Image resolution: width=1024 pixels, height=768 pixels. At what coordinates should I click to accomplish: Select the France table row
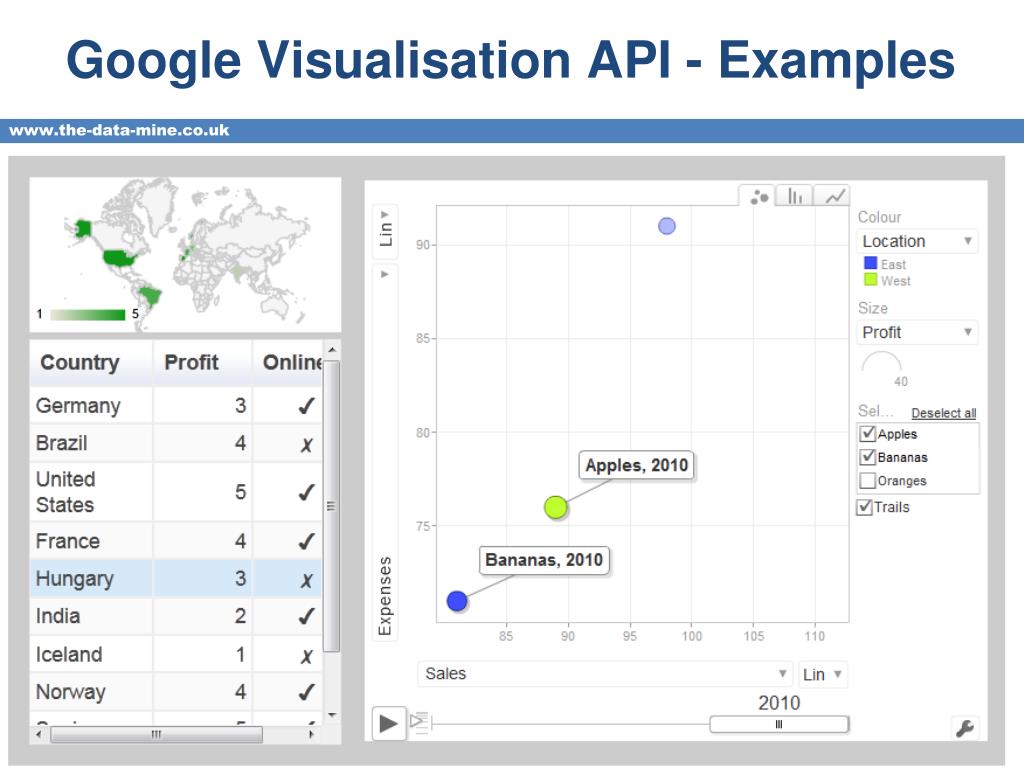coord(176,541)
